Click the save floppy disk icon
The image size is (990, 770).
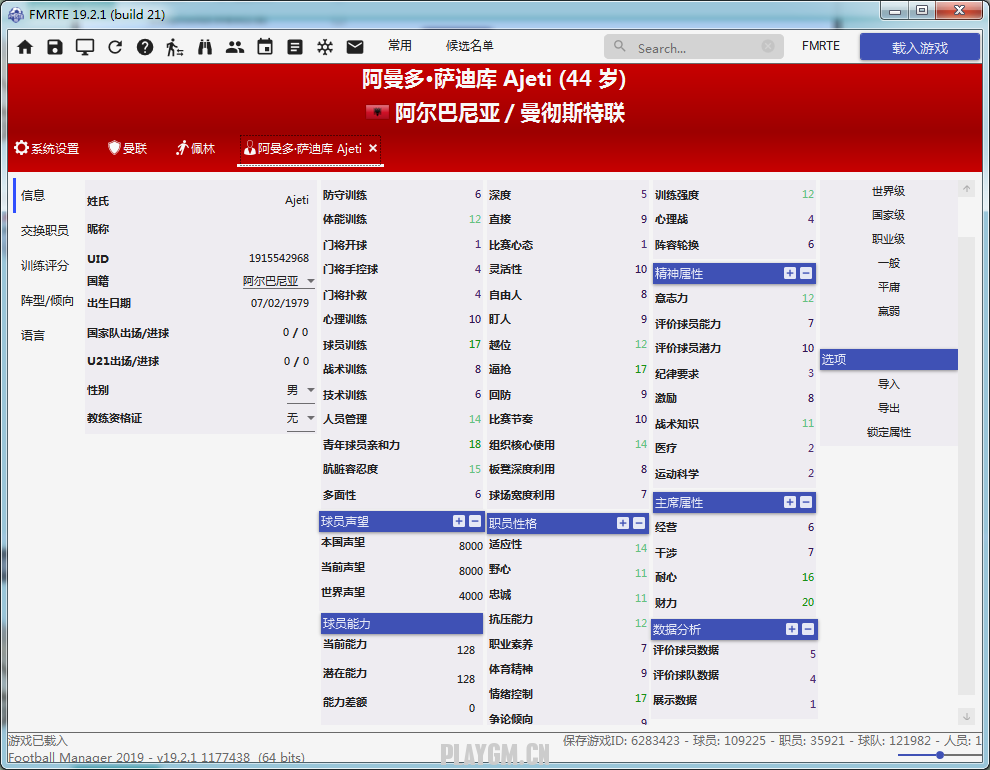[55, 47]
